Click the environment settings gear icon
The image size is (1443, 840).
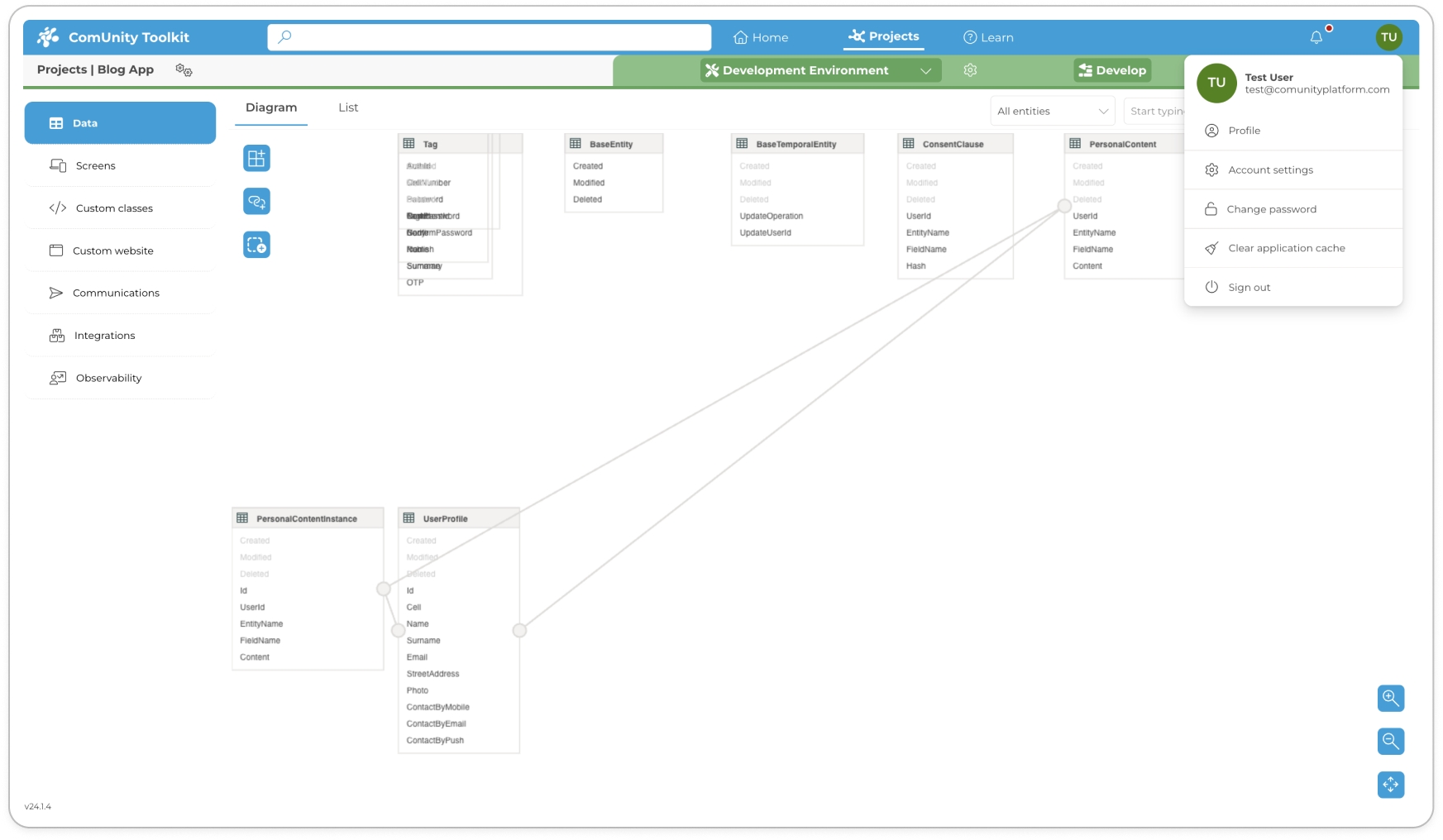[970, 70]
